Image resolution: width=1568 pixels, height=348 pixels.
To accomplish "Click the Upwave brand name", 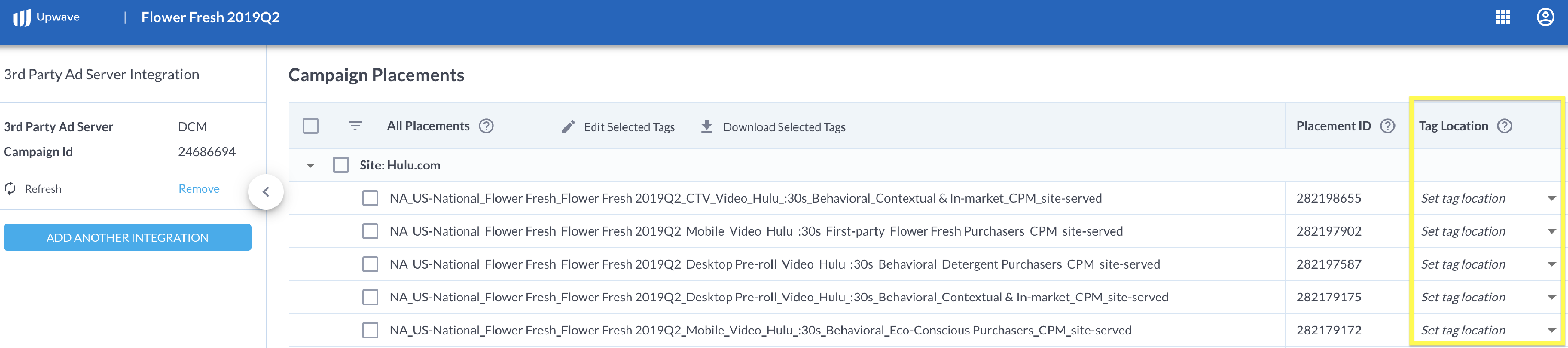I will click(x=58, y=17).
